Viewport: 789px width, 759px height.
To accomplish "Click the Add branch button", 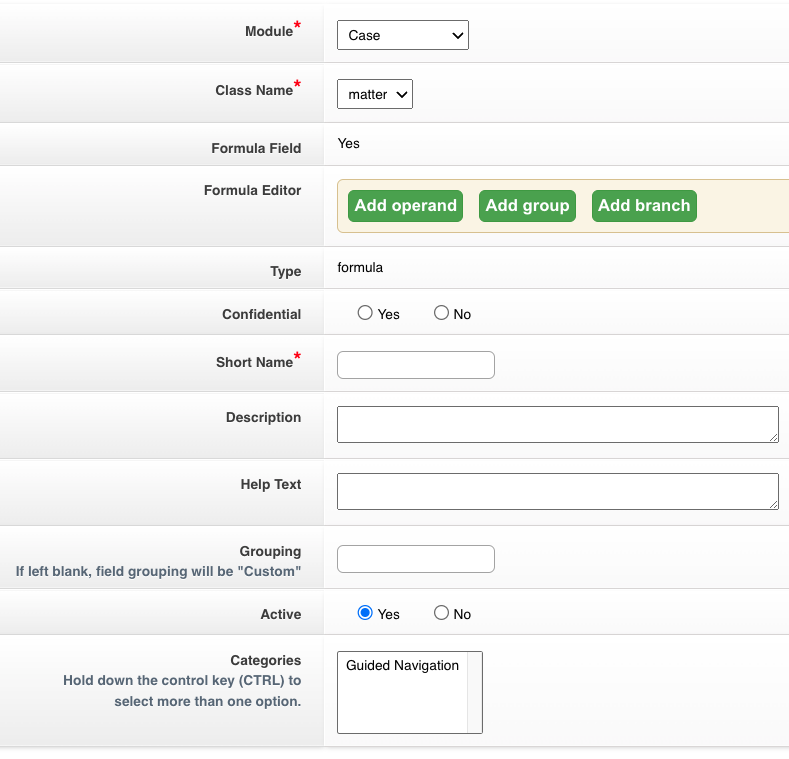I will [644, 206].
